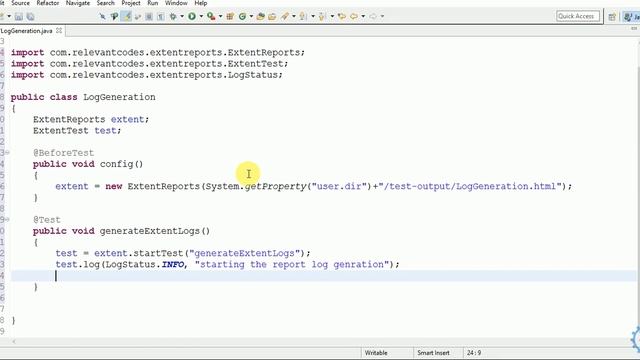Click the Skip All Breakpoints icon
Image resolution: width=640 pixels, height=360 pixels.
click(102, 16)
